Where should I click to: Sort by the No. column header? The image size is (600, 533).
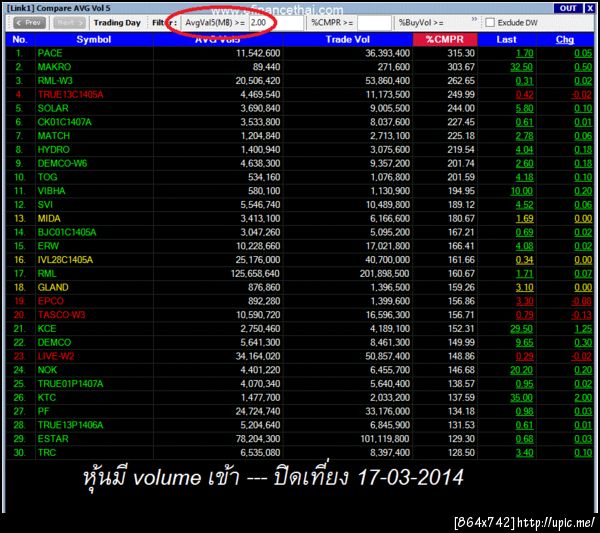click(x=20, y=39)
